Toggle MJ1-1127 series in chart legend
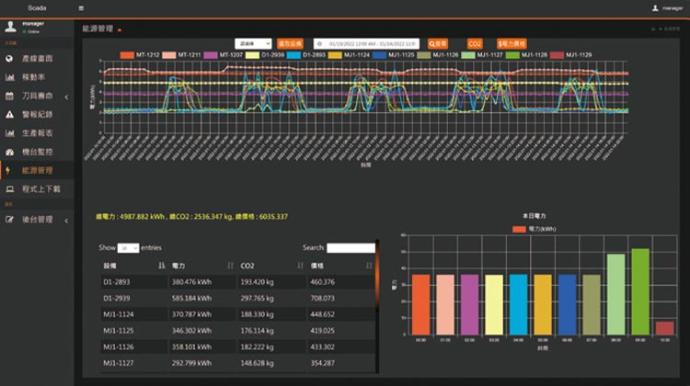The height and width of the screenshot is (386, 690). pyautogui.click(x=482, y=55)
